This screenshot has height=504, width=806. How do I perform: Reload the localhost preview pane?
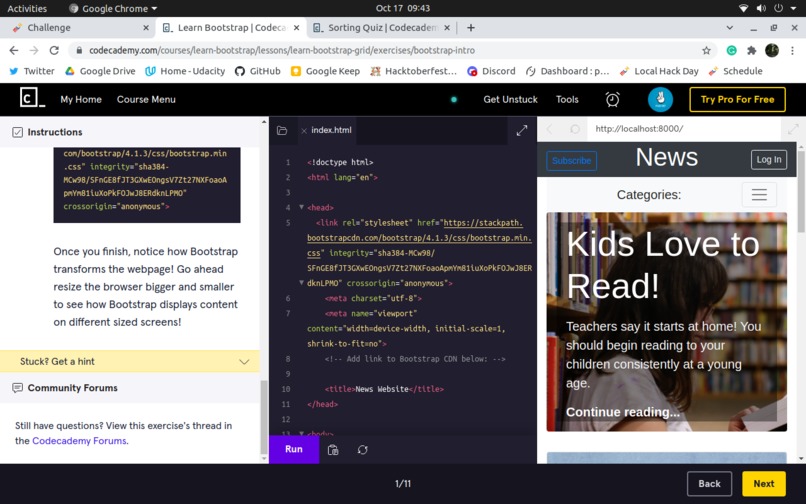coord(575,129)
